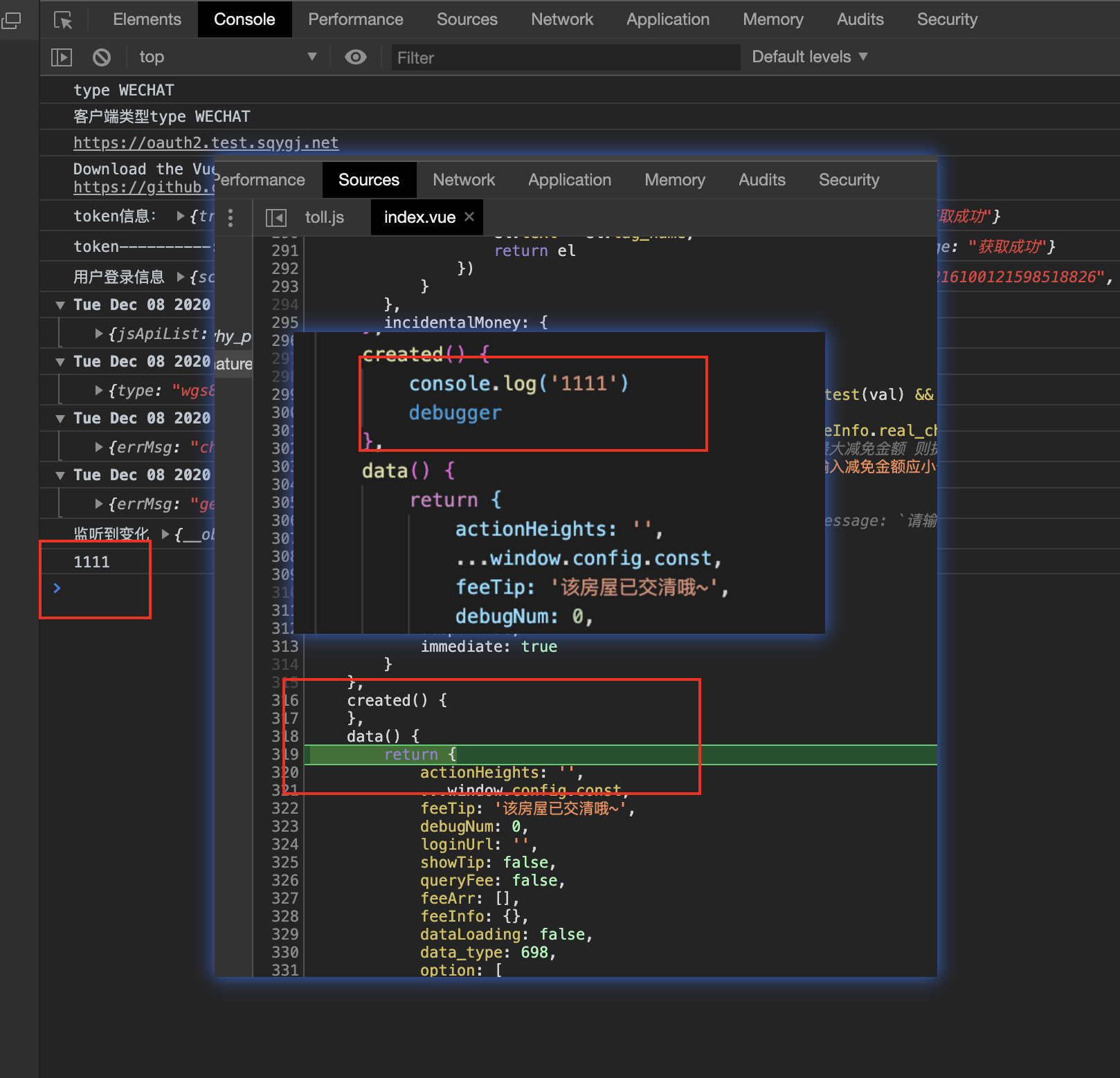Close the index.vue file tab
This screenshot has width=1120, height=1078.
coord(469,217)
